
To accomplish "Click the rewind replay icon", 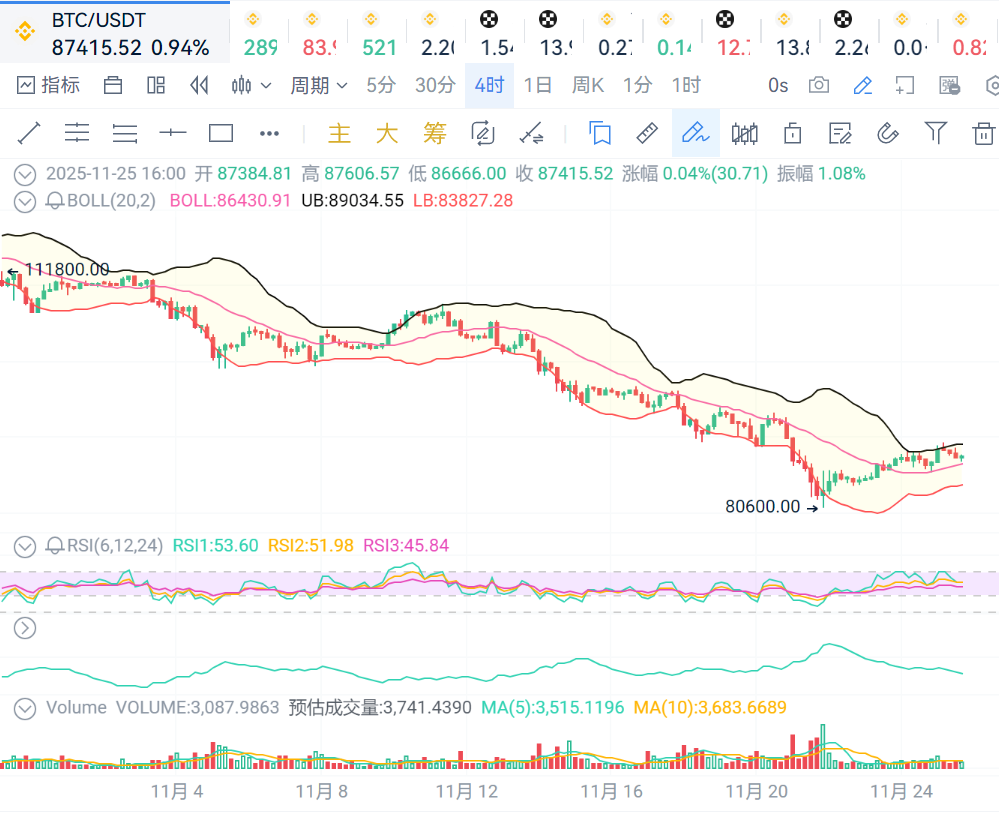I will (199, 86).
